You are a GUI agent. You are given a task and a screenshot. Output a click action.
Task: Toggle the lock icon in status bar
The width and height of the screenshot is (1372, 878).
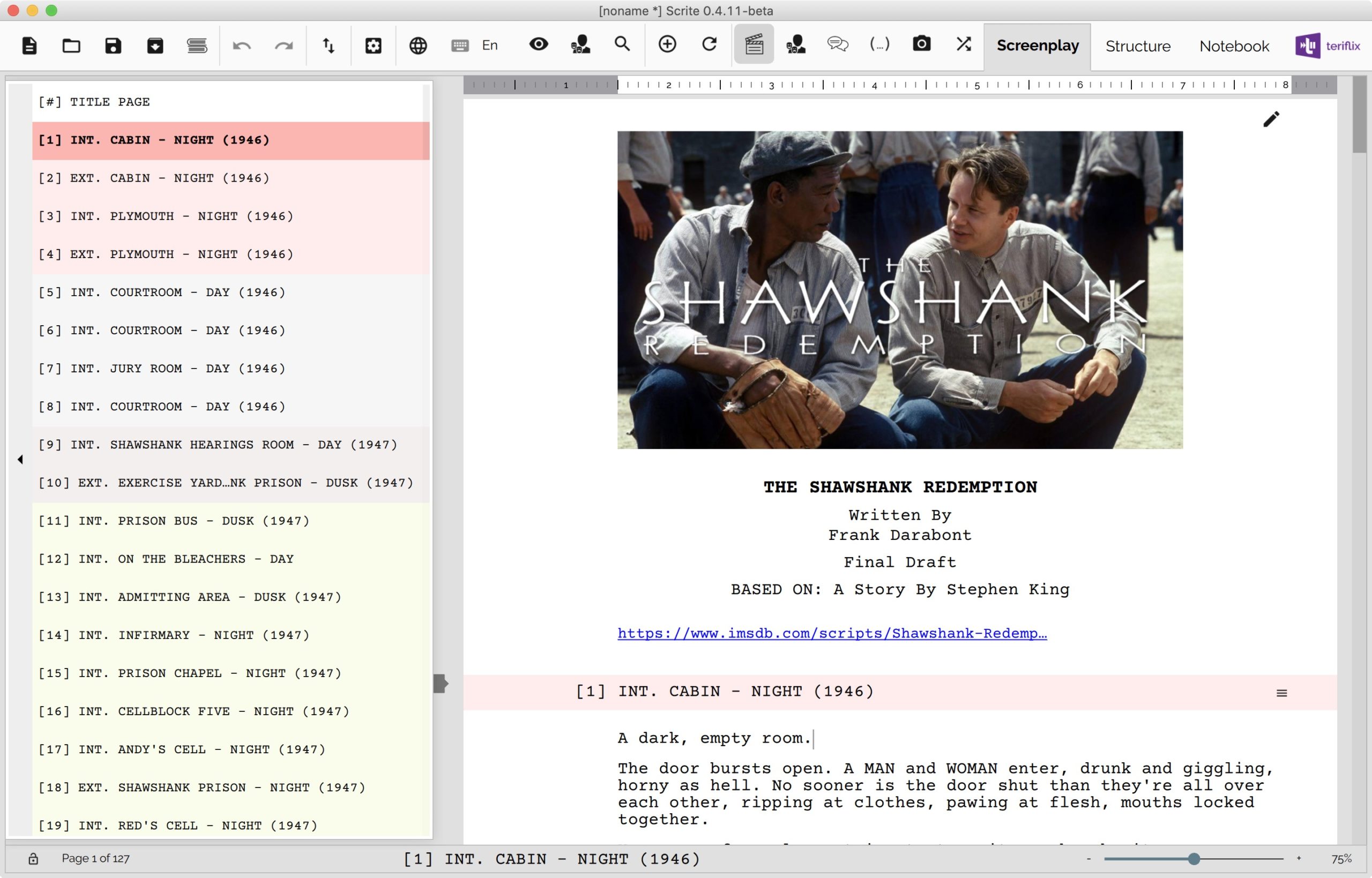pyautogui.click(x=33, y=859)
